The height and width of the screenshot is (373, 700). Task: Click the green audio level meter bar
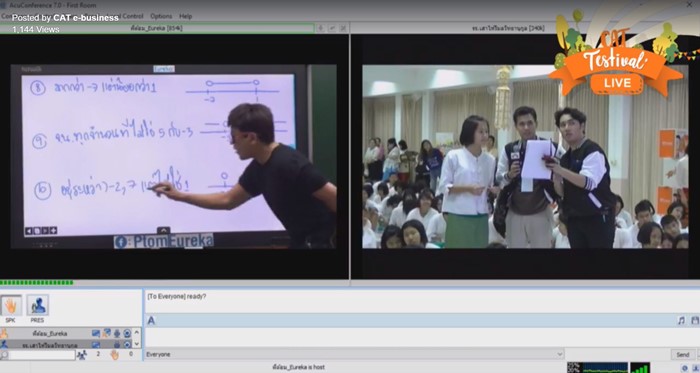click(x=37, y=282)
